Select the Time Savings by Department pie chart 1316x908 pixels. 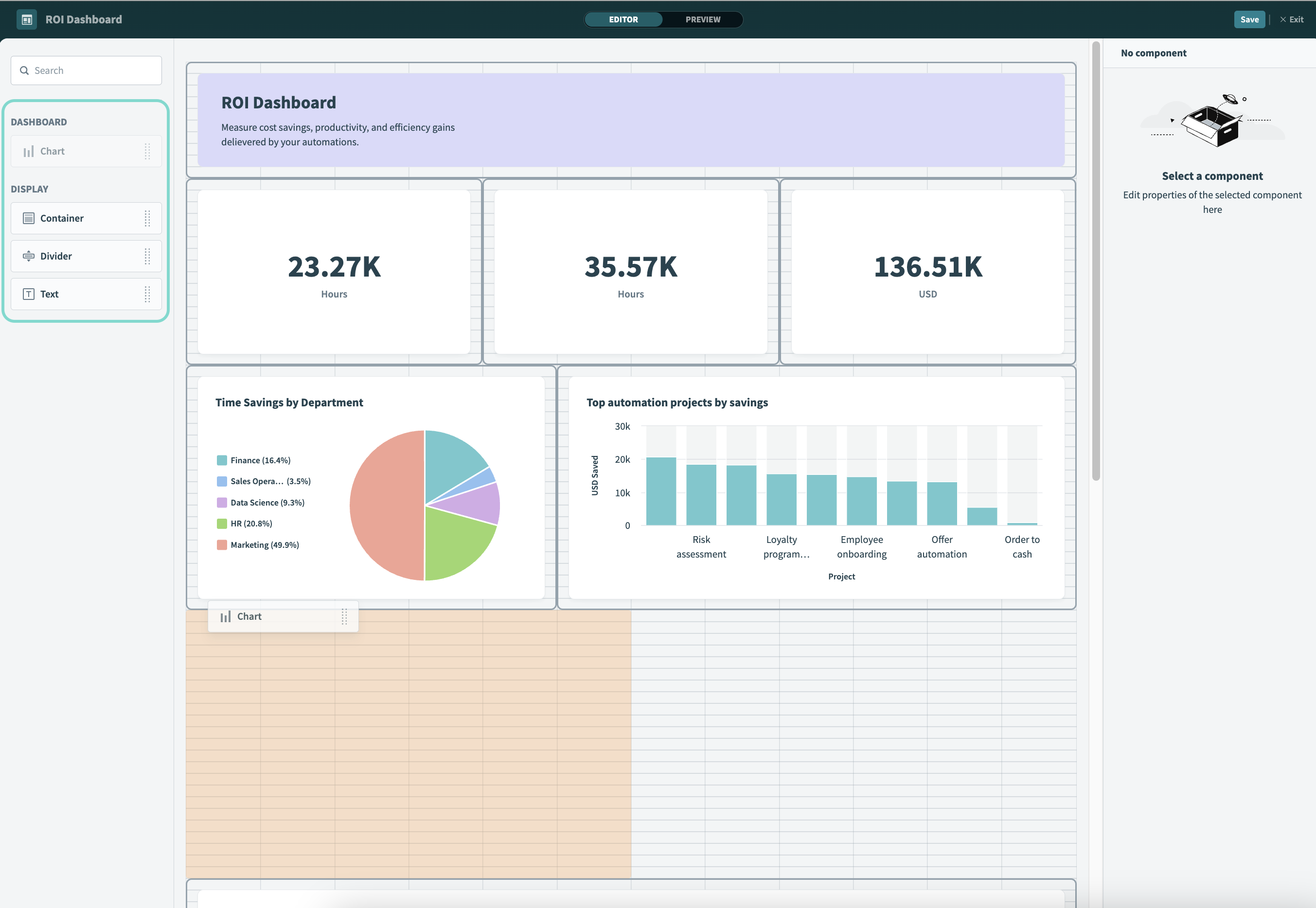pos(424,504)
